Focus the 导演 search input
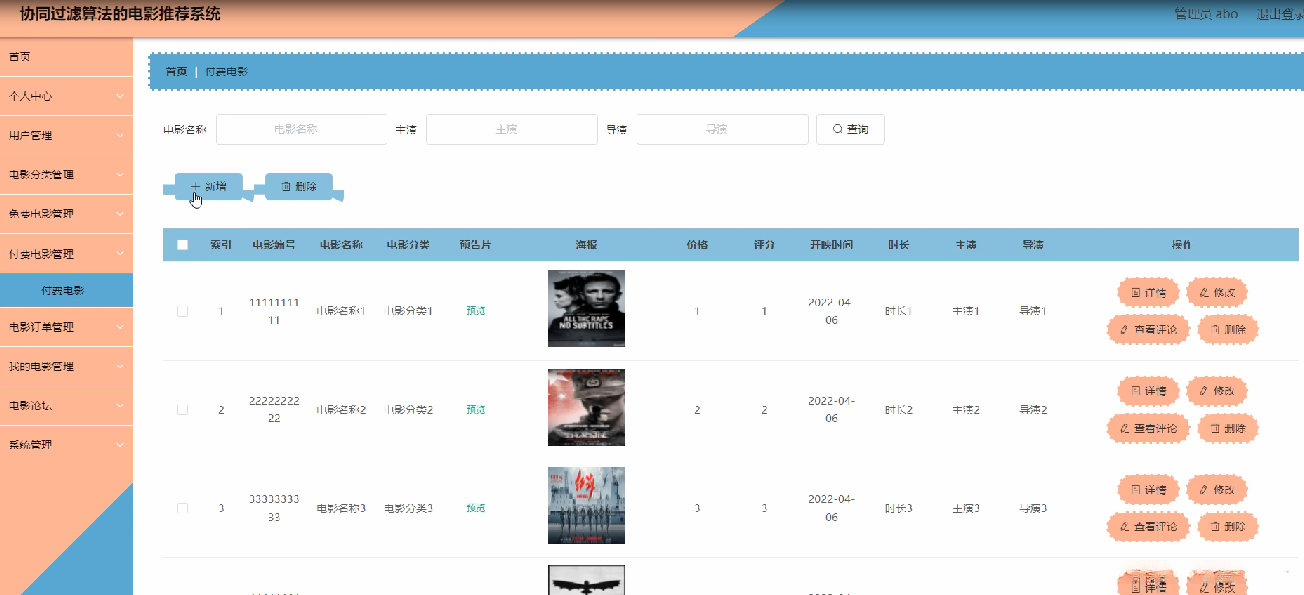The width and height of the screenshot is (1304, 595). click(x=722, y=129)
